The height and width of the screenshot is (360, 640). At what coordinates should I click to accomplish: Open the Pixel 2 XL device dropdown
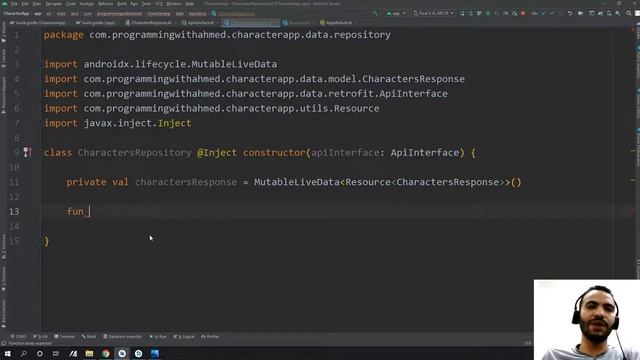coord(434,13)
